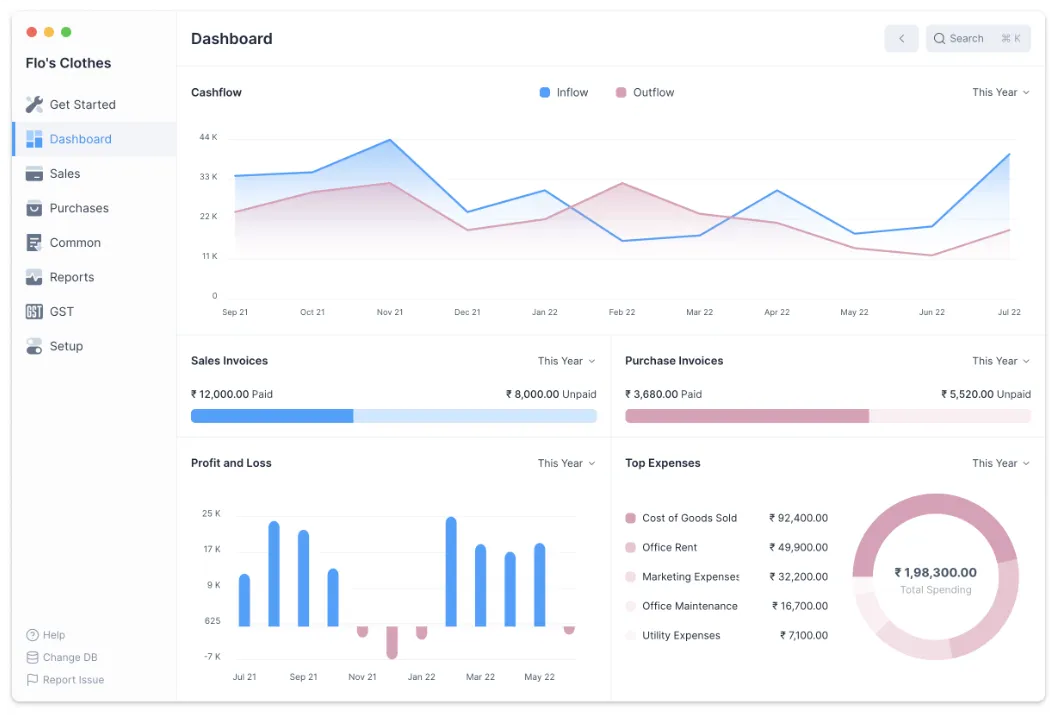Click the Jul 22 label on Cashflow axis
This screenshot has width=1050, height=715.
click(1009, 312)
